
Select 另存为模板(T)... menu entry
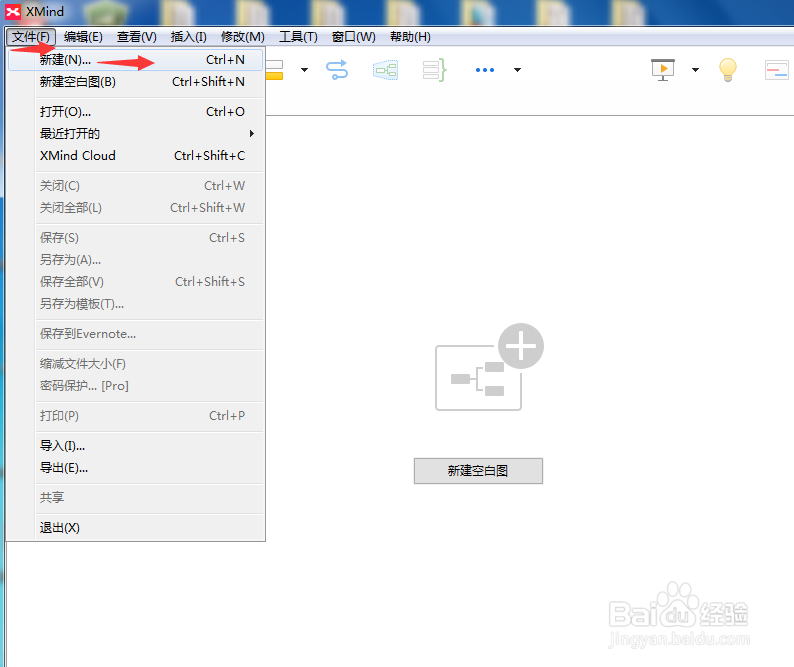click(136, 304)
